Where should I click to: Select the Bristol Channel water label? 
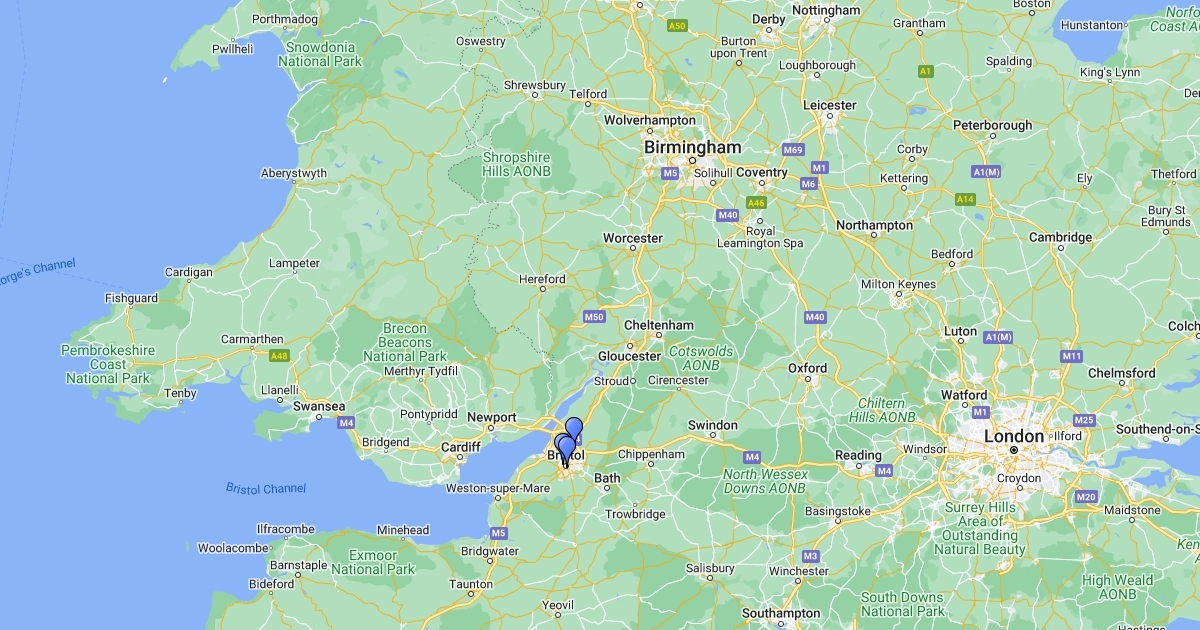266,488
